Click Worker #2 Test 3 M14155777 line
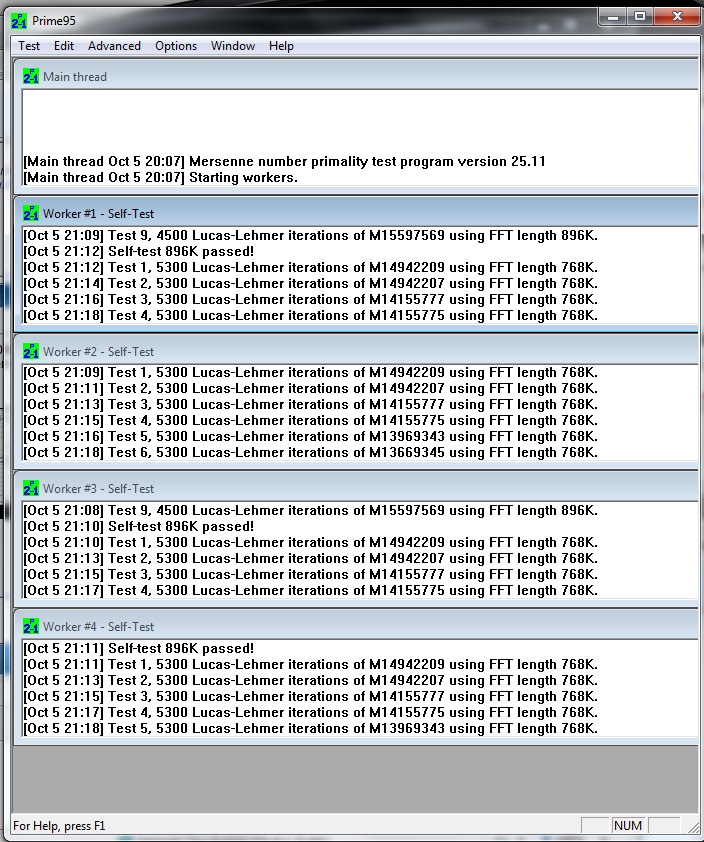704x842 pixels. 310,404
